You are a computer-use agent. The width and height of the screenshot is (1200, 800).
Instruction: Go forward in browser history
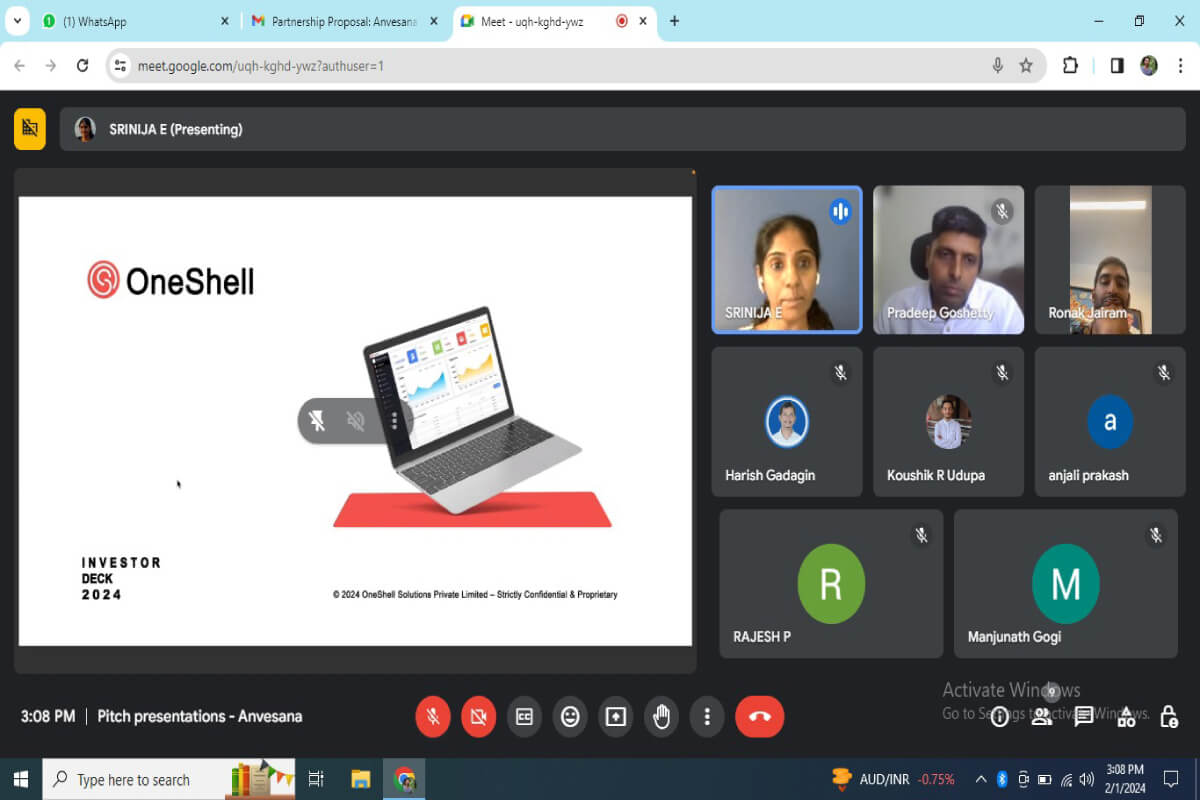(51, 66)
